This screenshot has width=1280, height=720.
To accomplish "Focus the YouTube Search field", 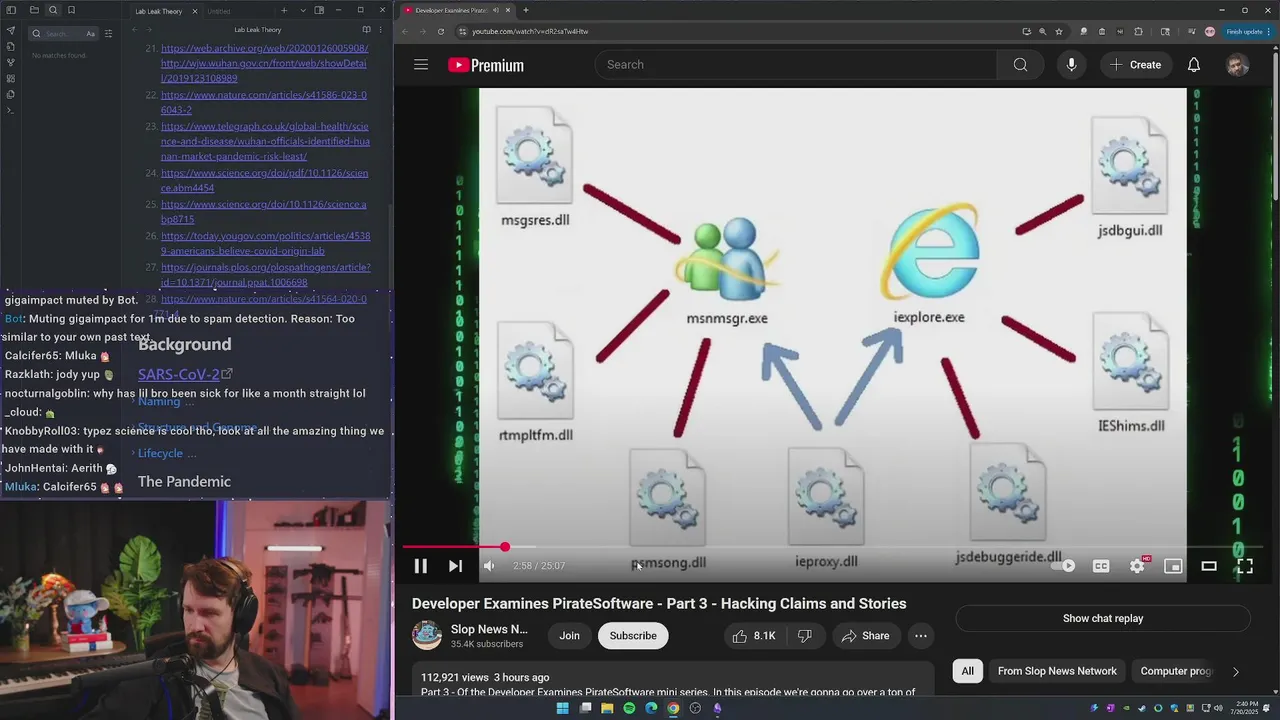I will point(796,65).
